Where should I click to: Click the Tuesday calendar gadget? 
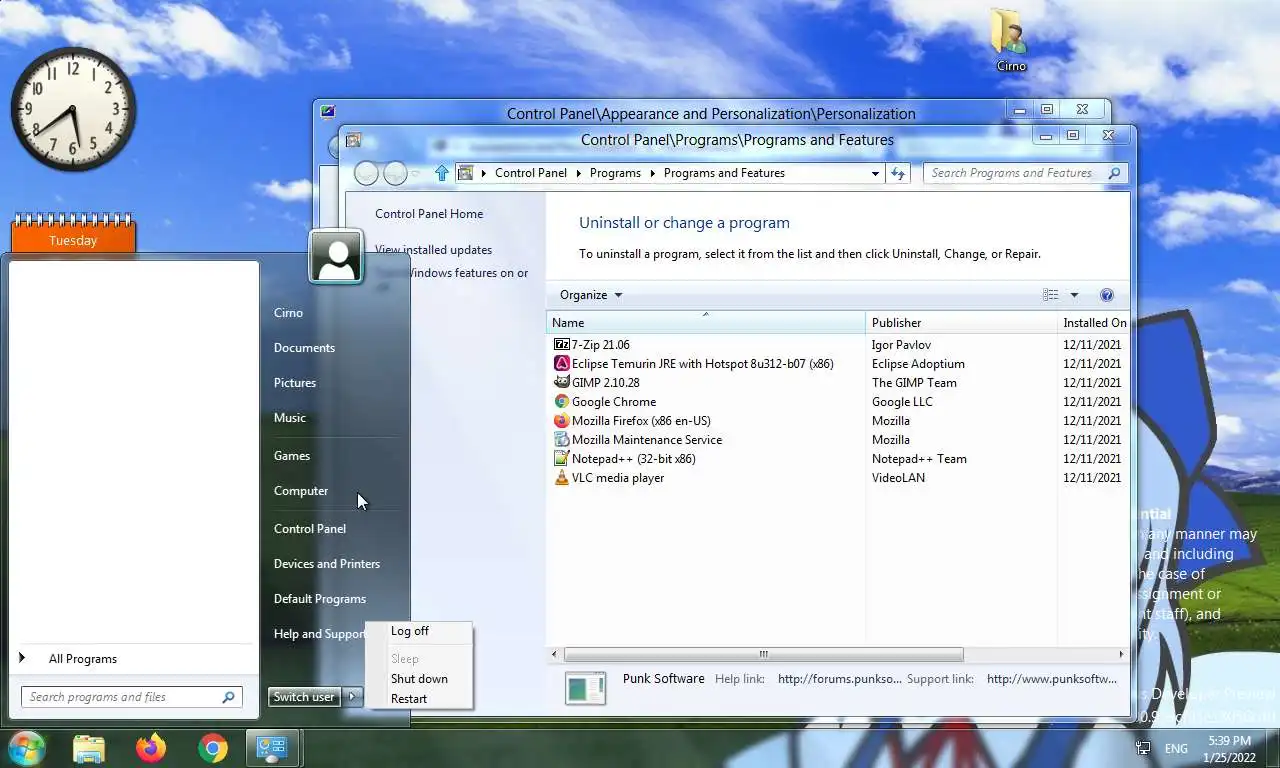pyautogui.click(x=73, y=234)
